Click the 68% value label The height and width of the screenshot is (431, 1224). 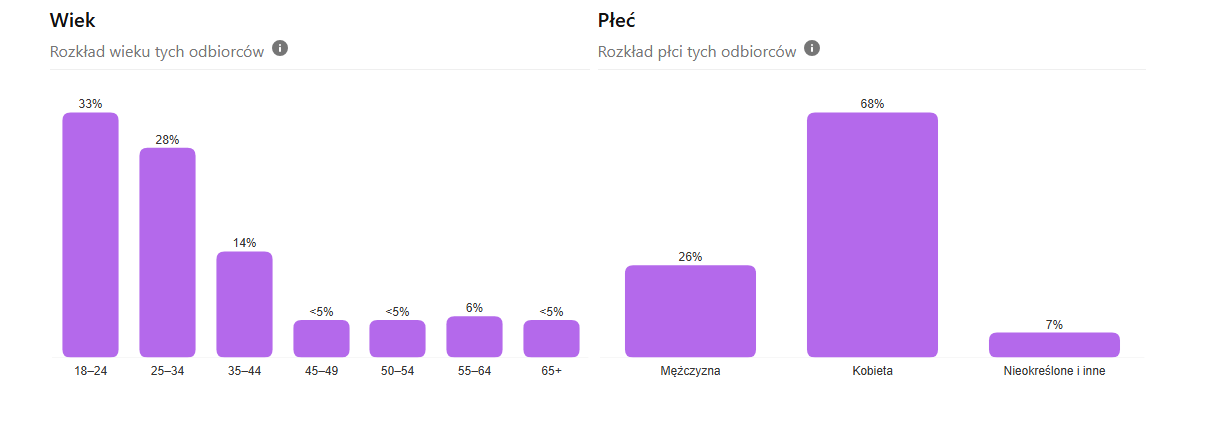[872, 104]
